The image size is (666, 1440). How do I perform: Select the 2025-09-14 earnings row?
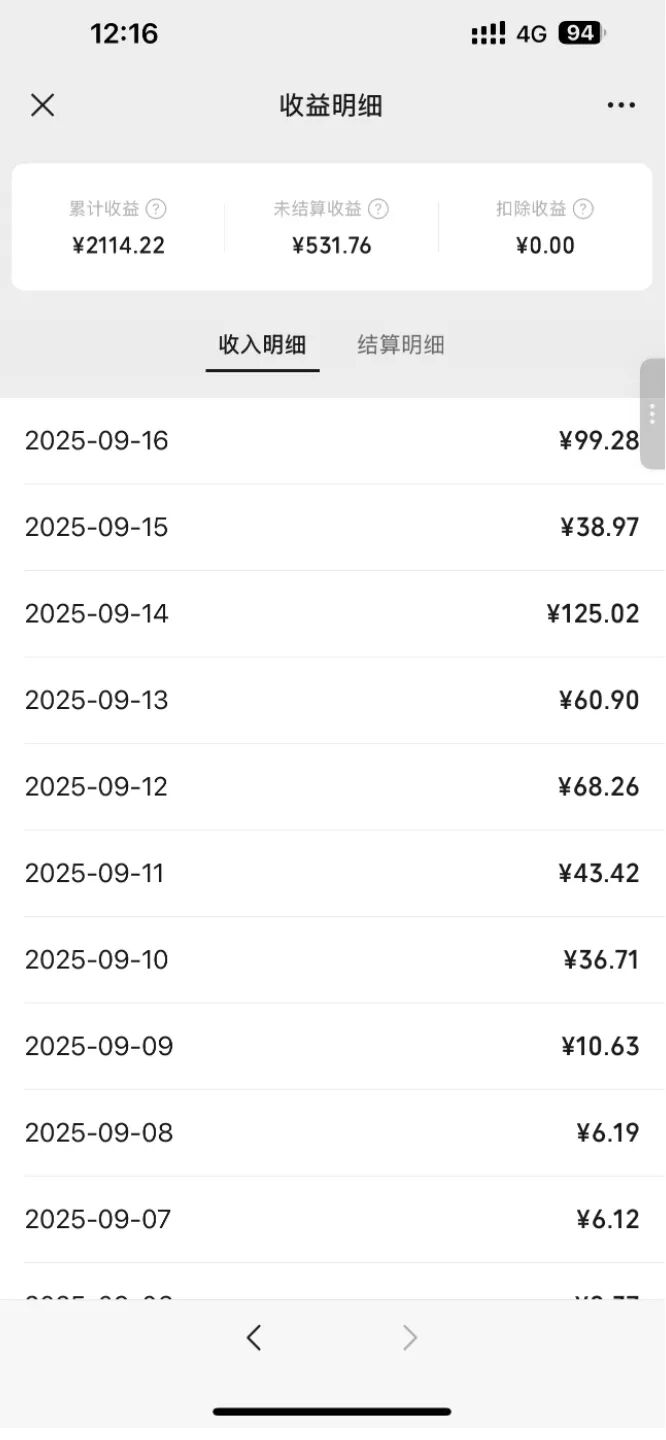[333, 613]
